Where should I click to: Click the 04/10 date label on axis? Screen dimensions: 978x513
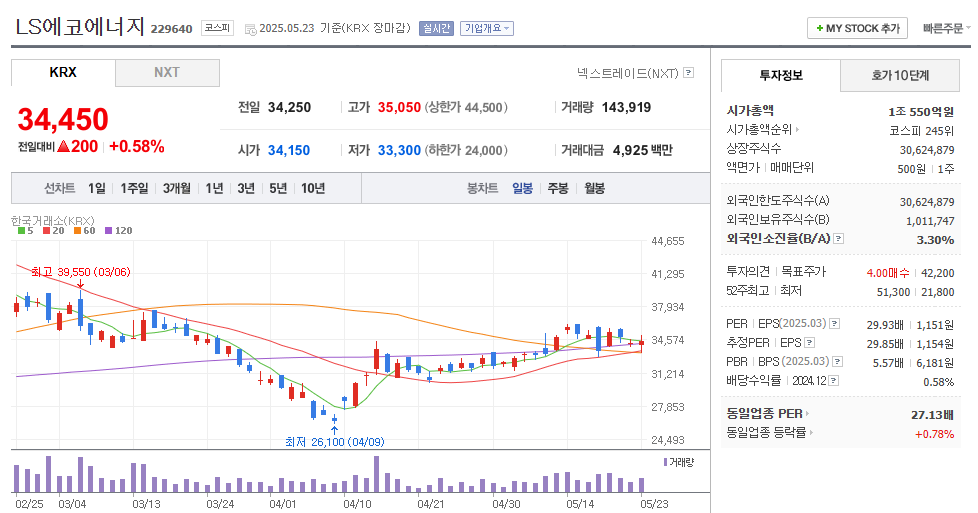pyautogui.click(x=357, y=504)
